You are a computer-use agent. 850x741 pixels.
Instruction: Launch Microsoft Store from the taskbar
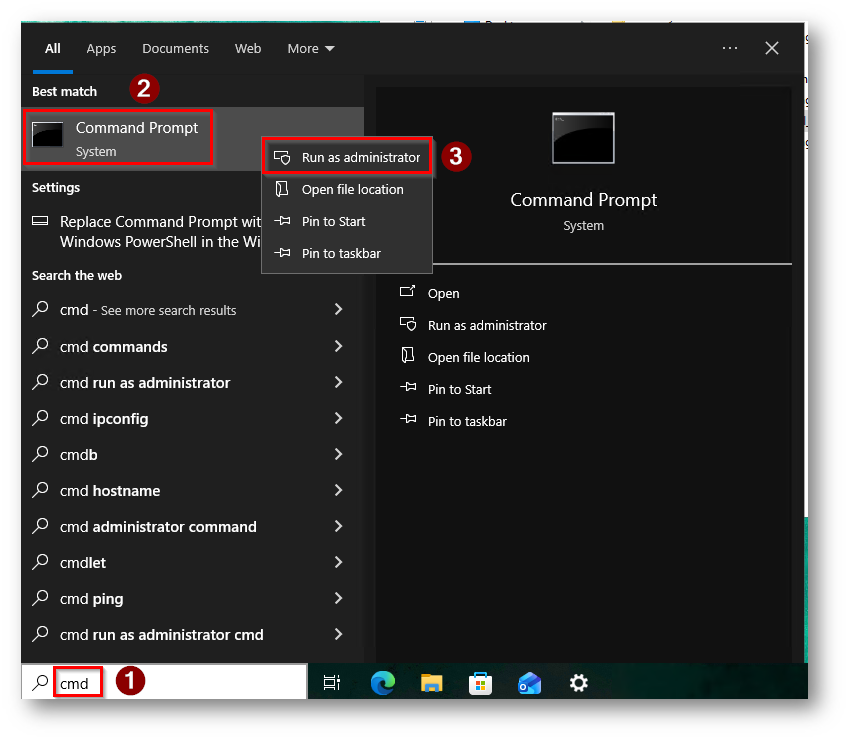pyautogui.click(x=480, y=683)
